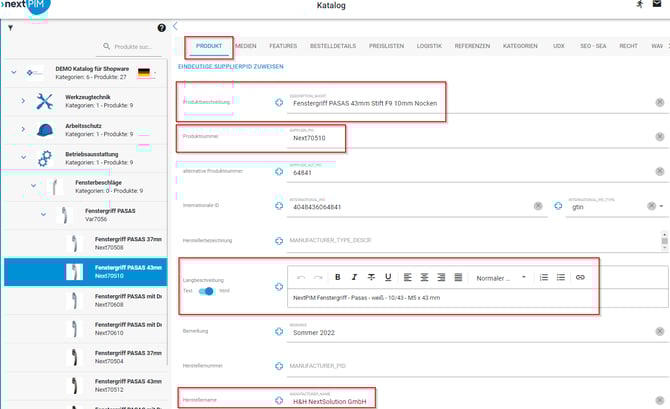Collapse the Fenstergriff PASAS Var7056 node
Screen dimensions: 670x409
click(43, 215)
